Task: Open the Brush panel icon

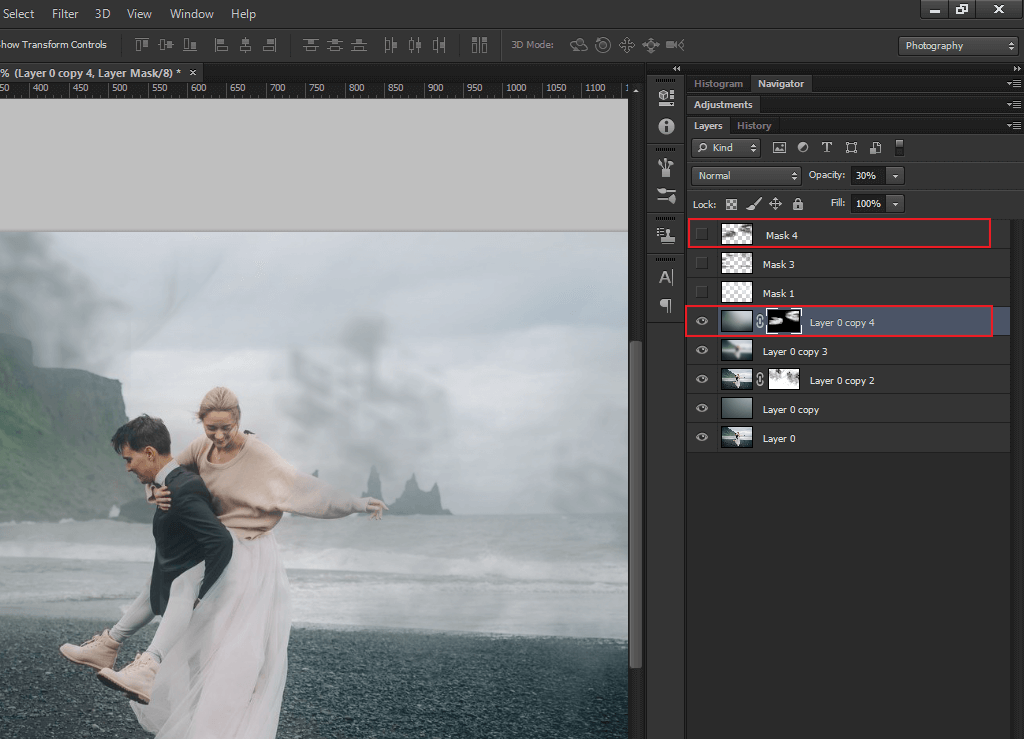Action: pos(666,195)
